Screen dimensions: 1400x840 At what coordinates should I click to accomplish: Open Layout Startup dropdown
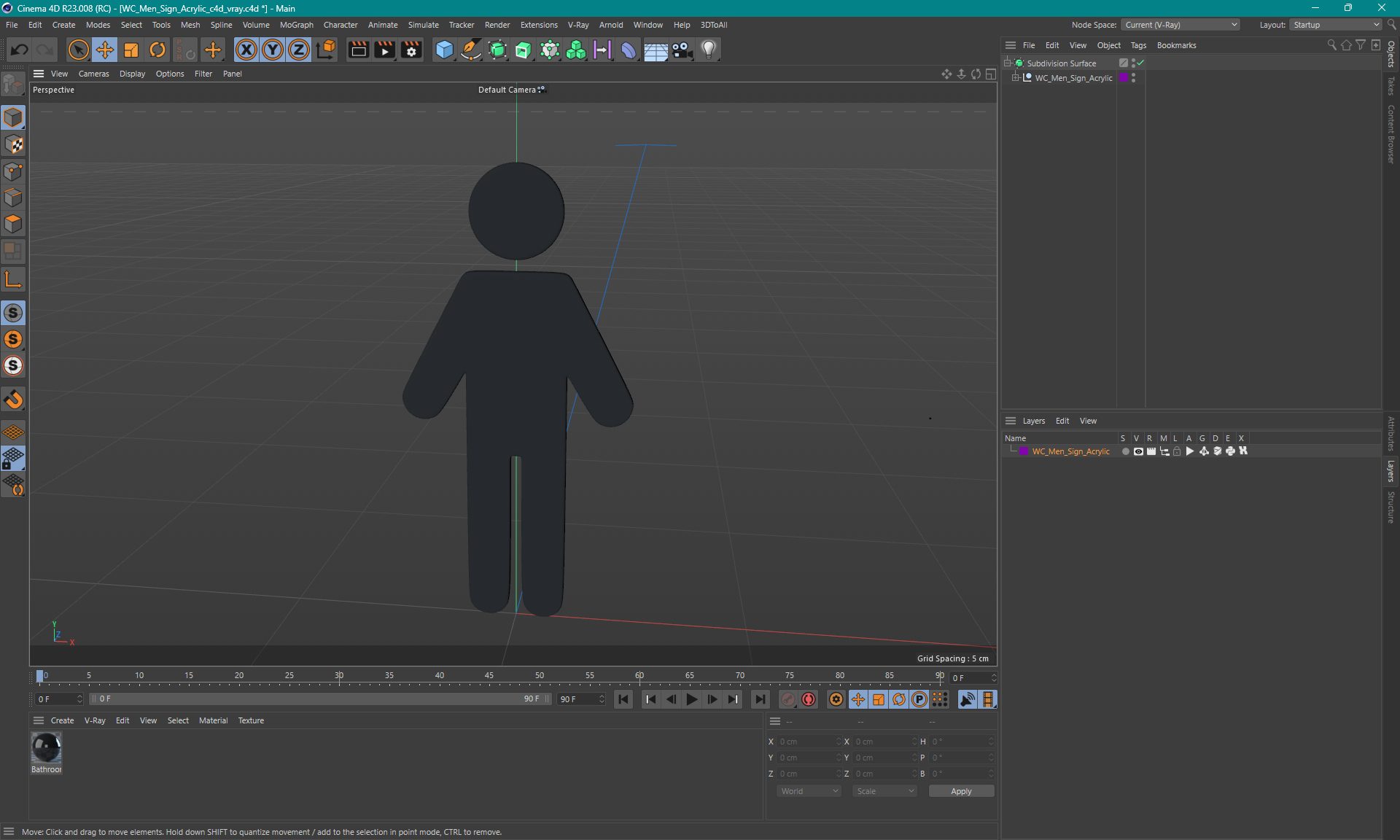pos(1336,25)
